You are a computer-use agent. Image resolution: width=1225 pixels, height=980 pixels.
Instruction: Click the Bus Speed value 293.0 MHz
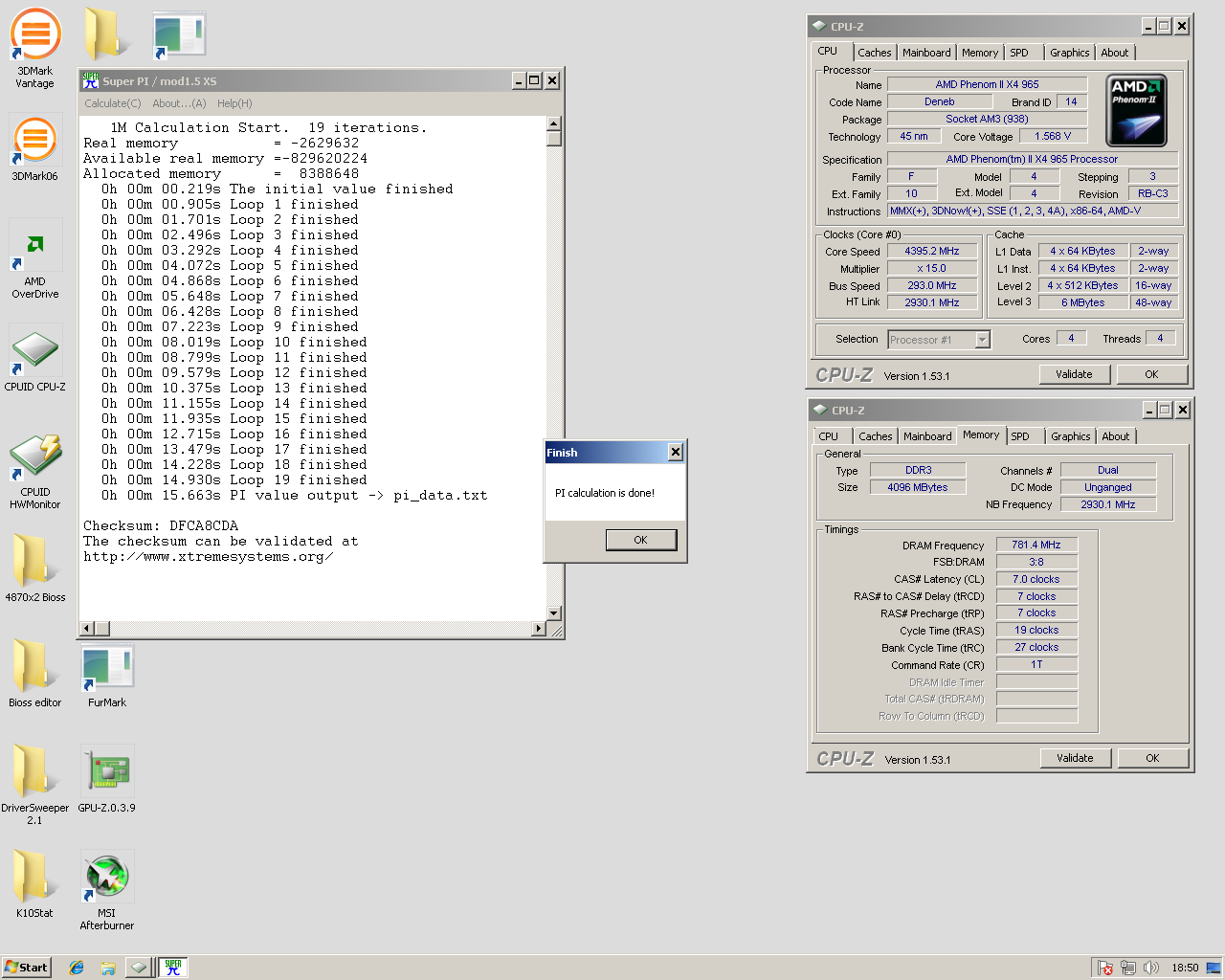pos(932,285)
